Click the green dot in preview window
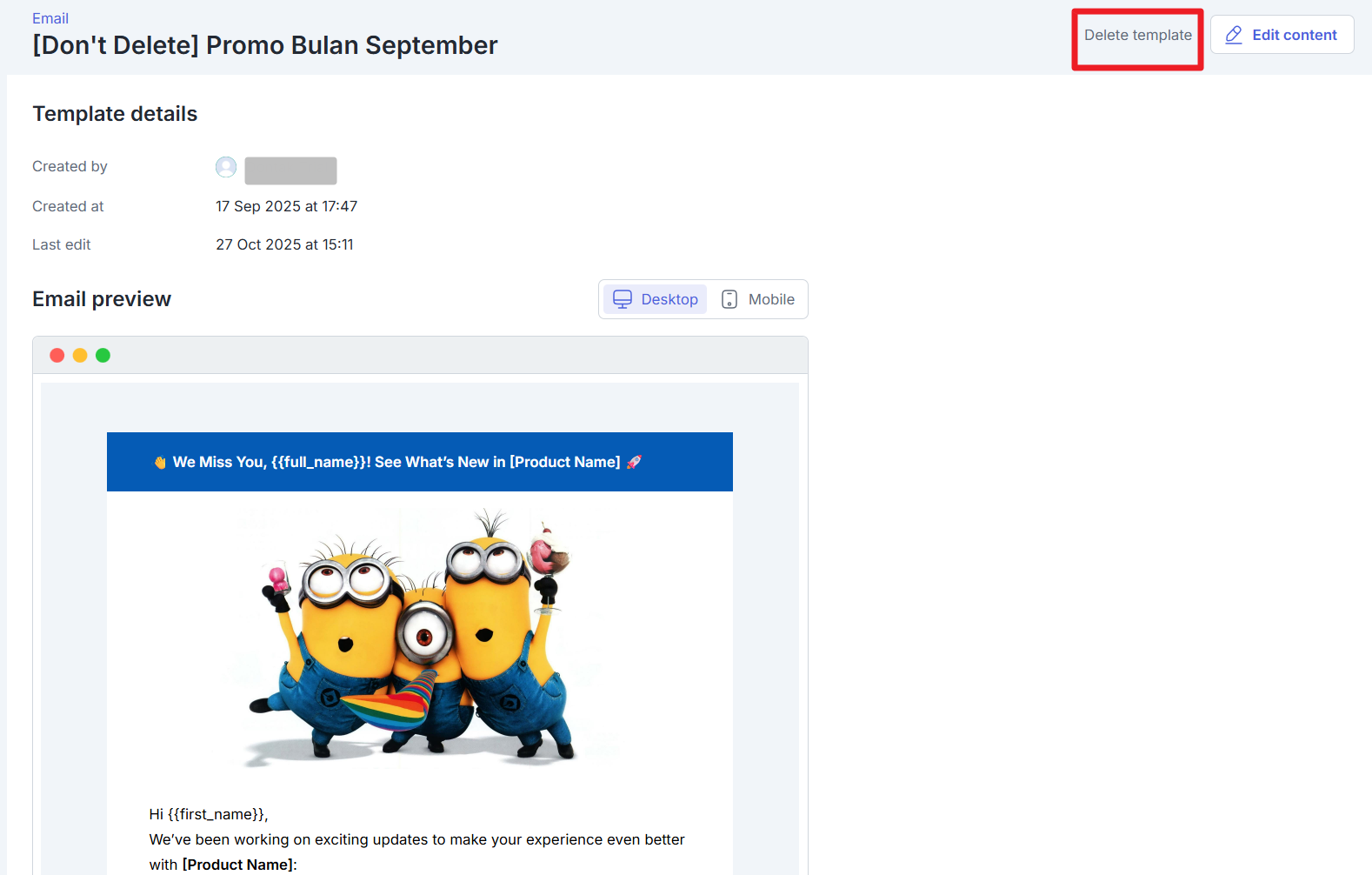 (x=103, y=355)
